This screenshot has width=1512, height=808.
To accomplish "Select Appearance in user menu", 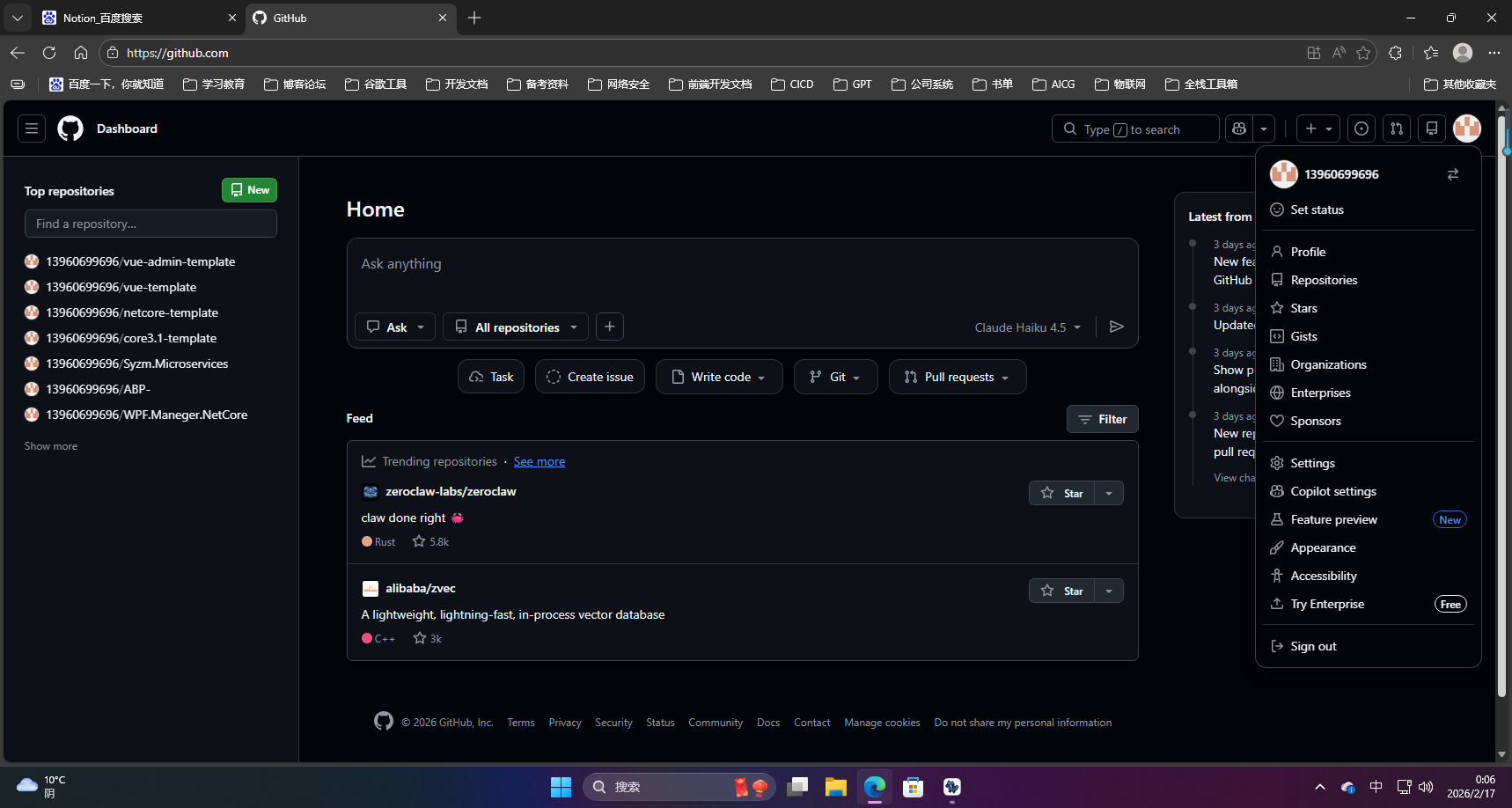I will coord(1369,547).
